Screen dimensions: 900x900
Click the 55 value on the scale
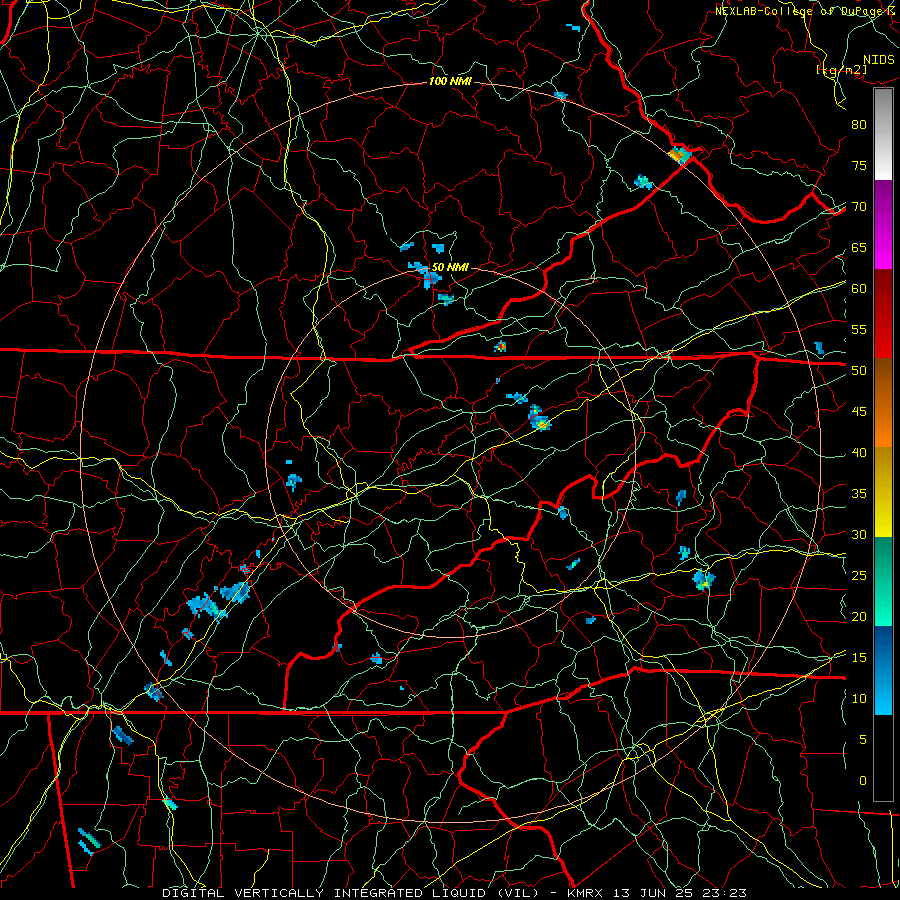pyautogui.click(x=859, y=329)
